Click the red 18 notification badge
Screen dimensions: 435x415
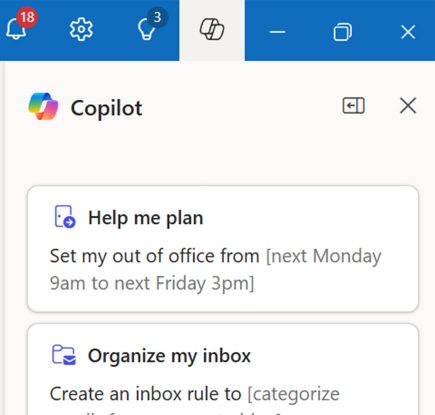[27, 17]
